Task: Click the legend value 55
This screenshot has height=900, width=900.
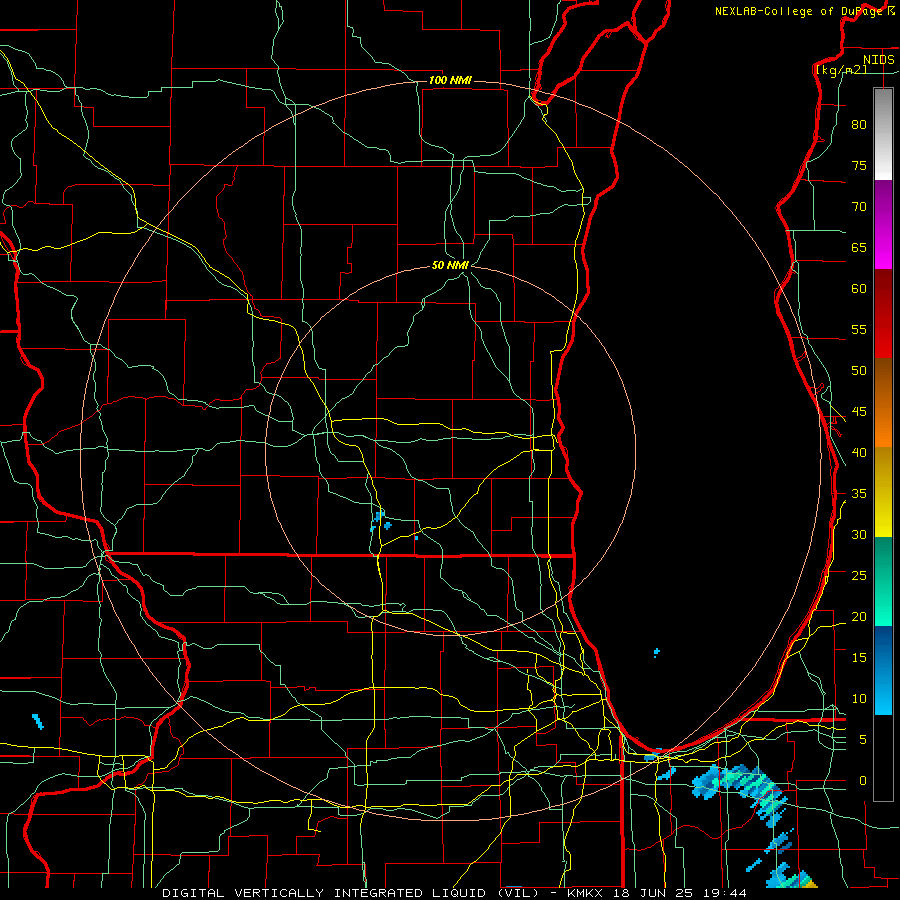Action: 859,329
